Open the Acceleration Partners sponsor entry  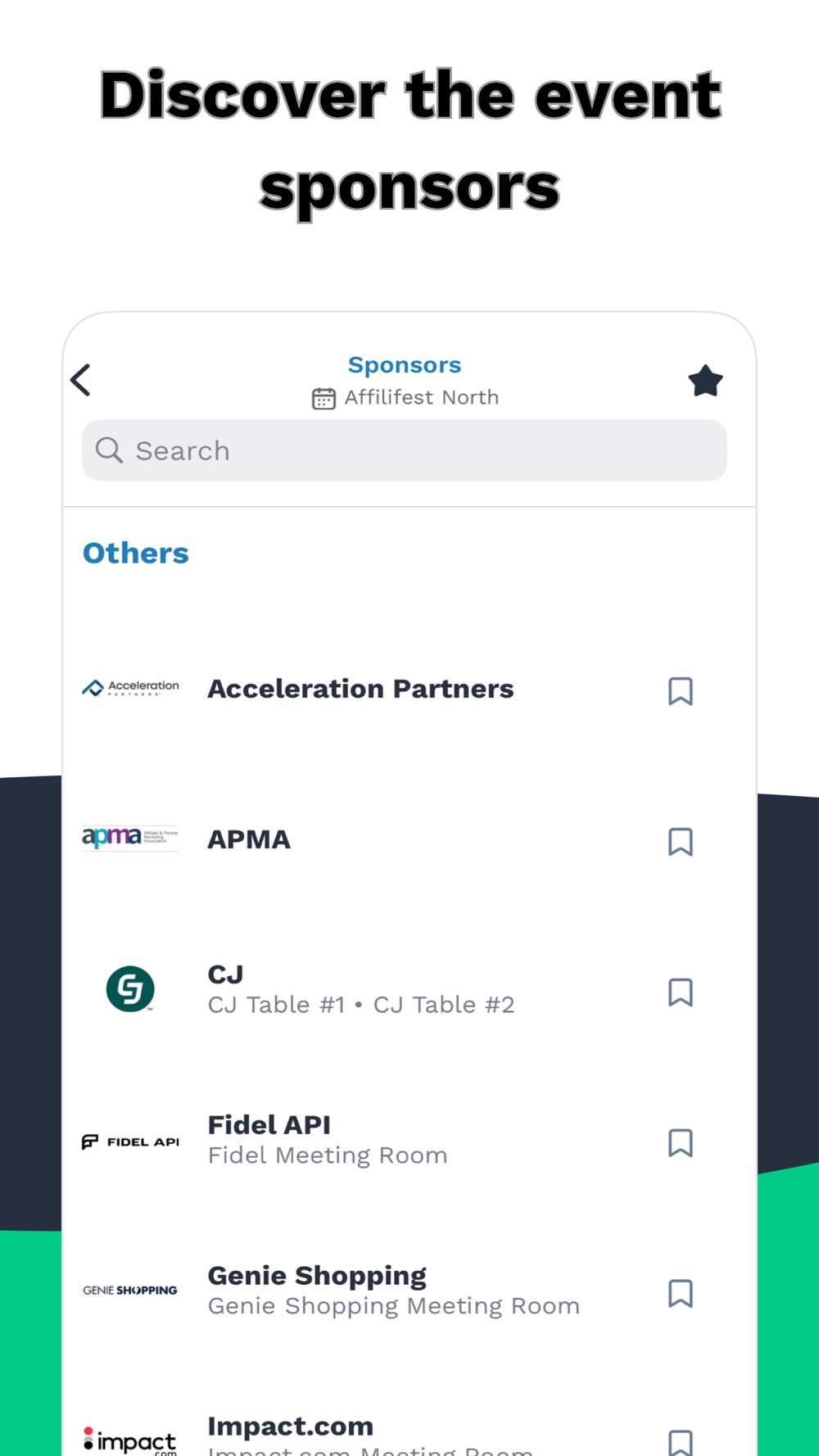pyautogui.click(x=360, y=690)
